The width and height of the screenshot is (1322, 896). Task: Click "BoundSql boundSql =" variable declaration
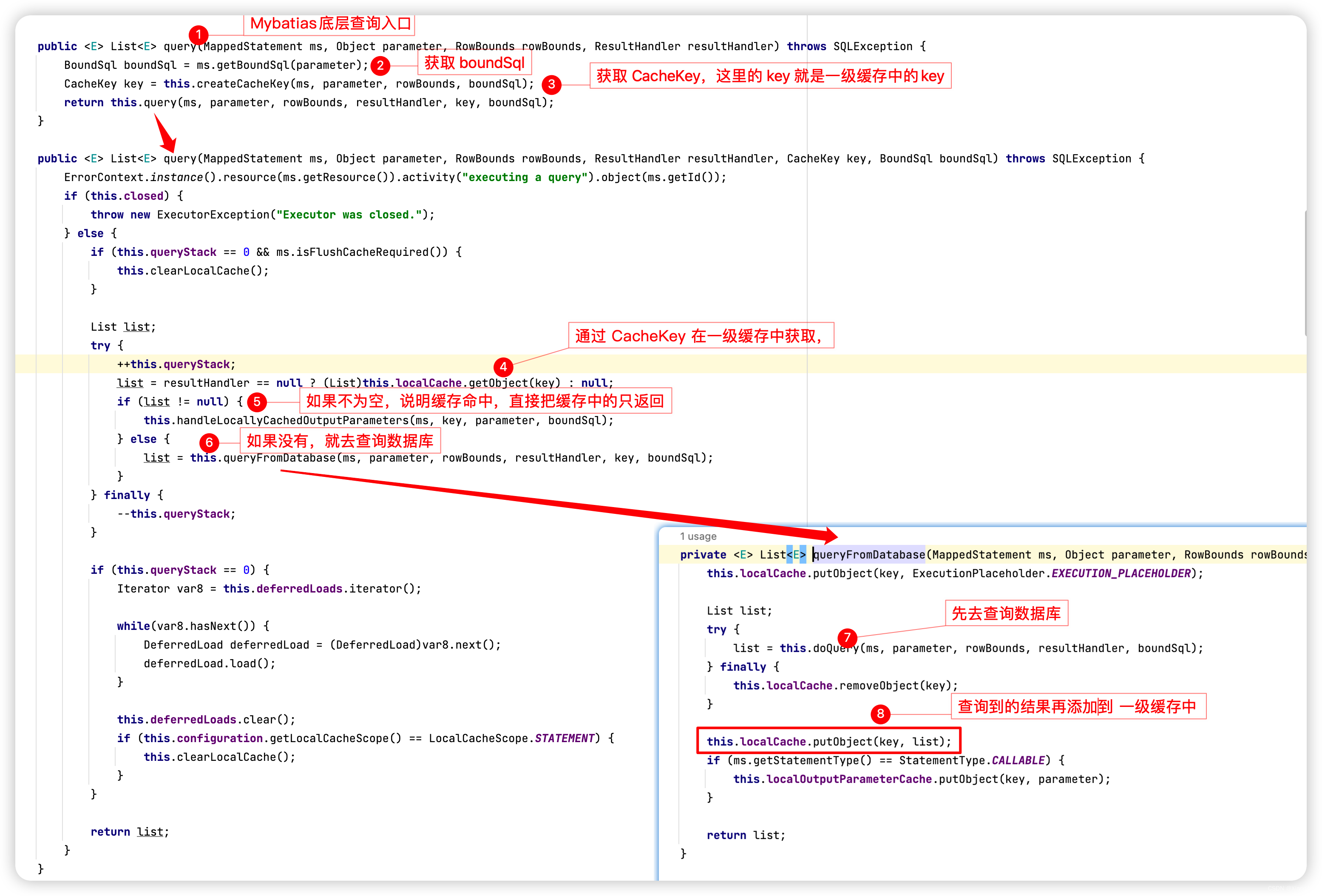click(126, 65)
